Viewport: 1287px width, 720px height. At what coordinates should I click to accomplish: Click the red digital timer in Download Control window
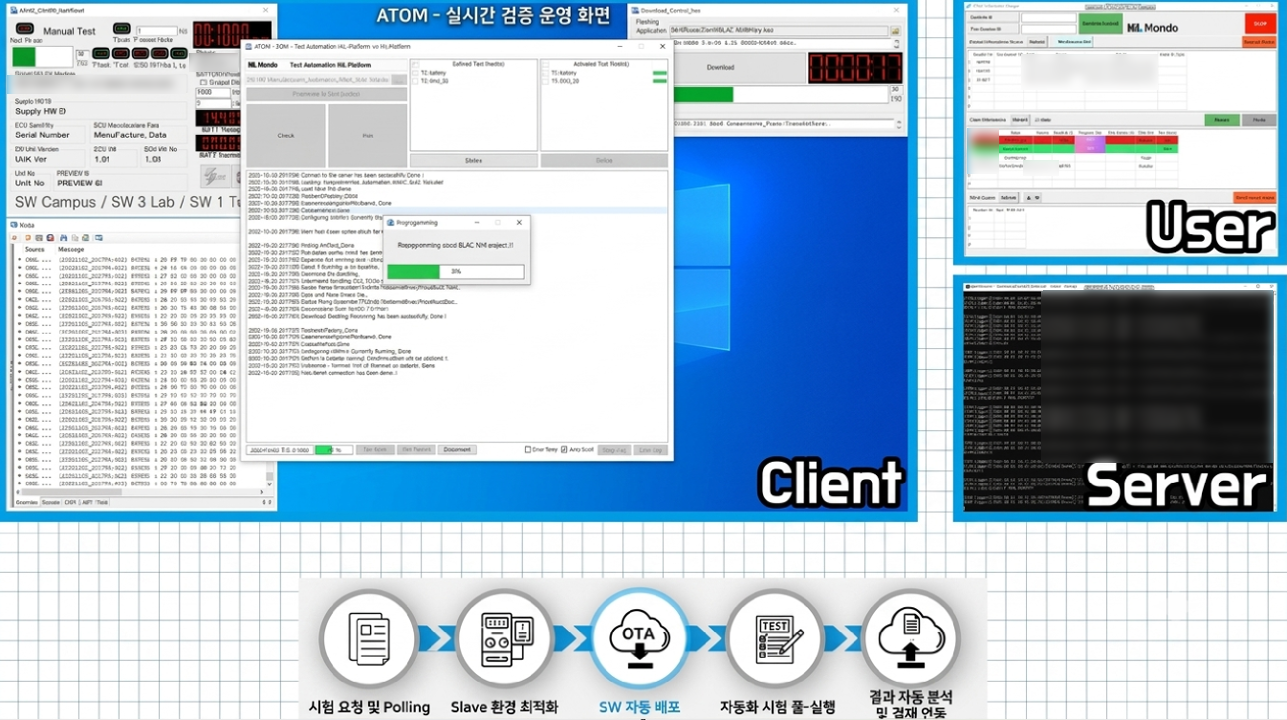(x=855, y=68)
